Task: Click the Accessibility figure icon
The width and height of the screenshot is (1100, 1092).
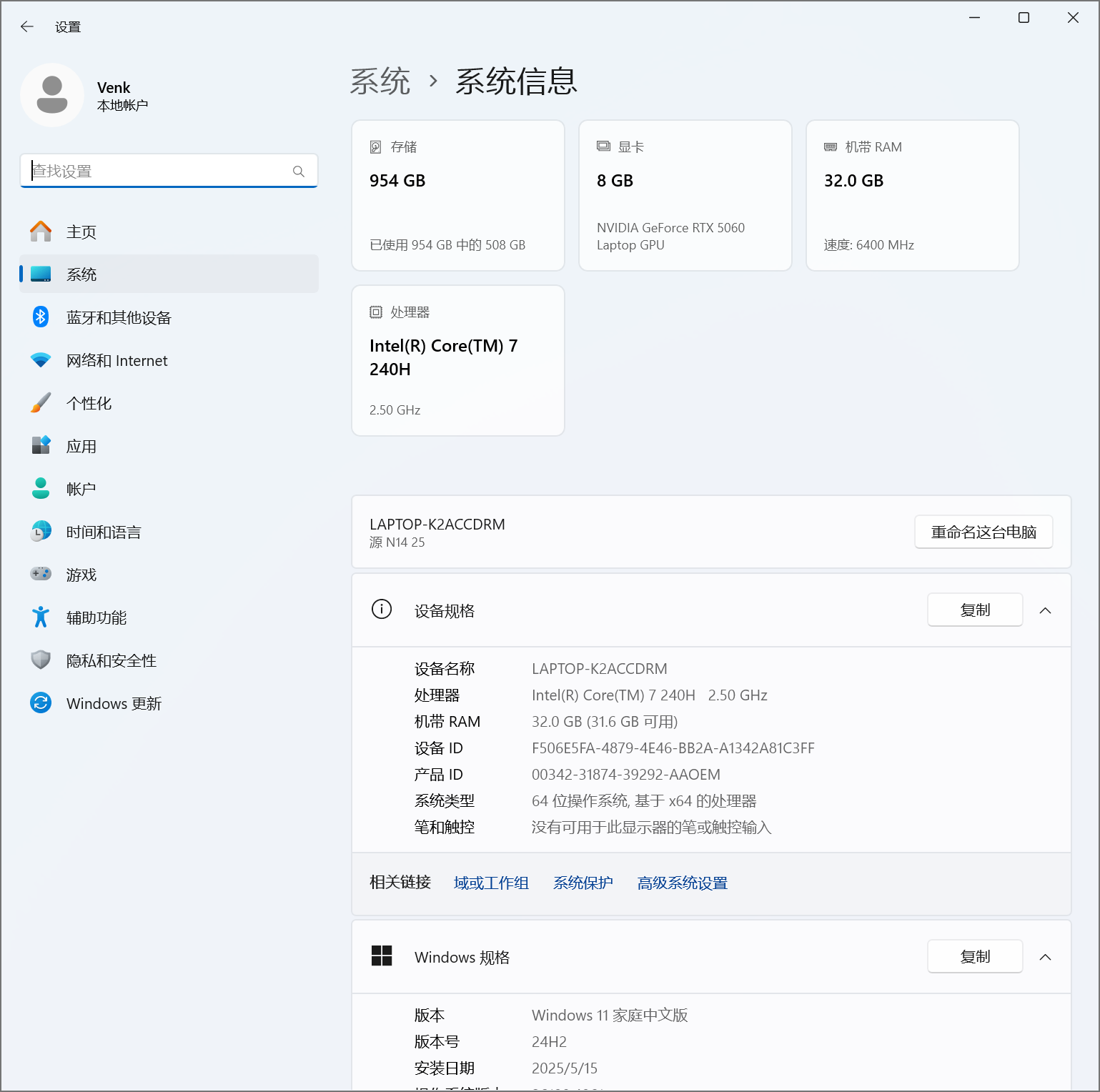Action: pos(41,617)
